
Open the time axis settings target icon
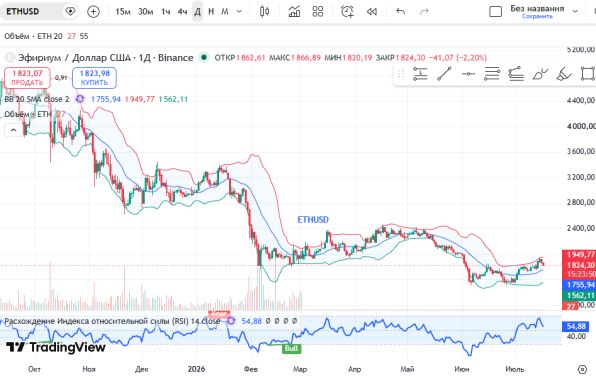coord(582,369)
